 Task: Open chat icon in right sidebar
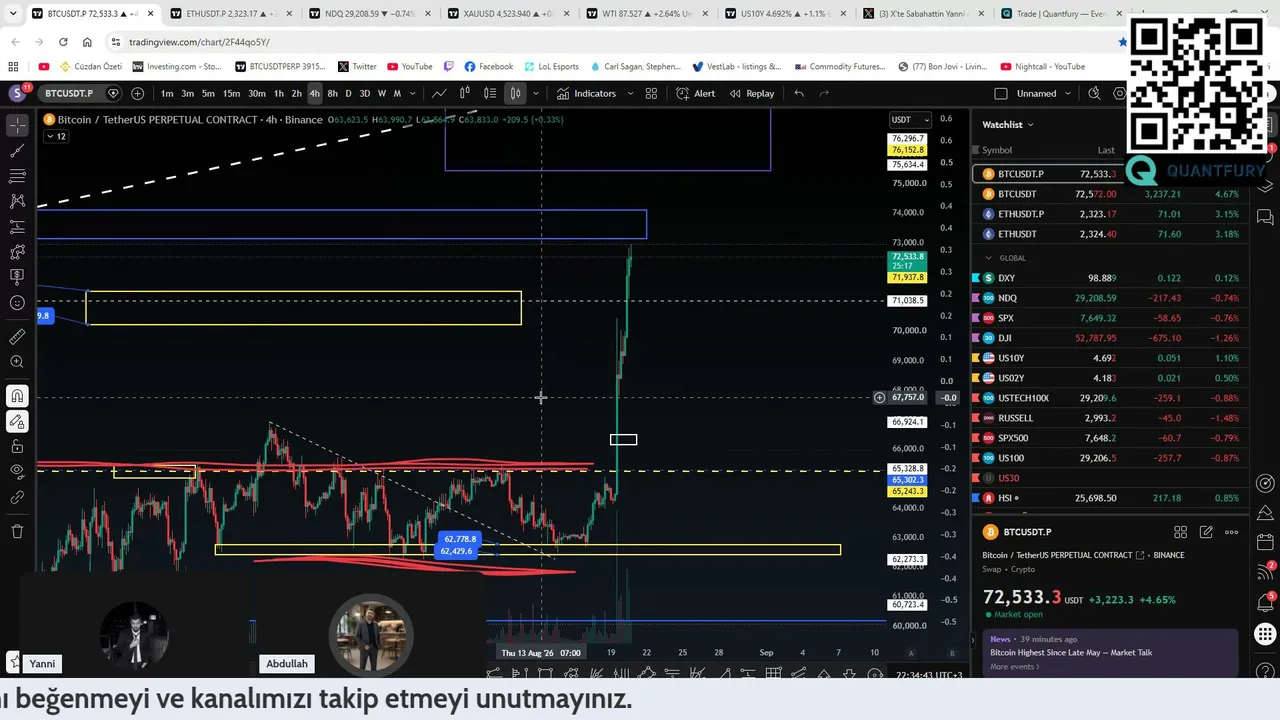(x=1265, y=217)
